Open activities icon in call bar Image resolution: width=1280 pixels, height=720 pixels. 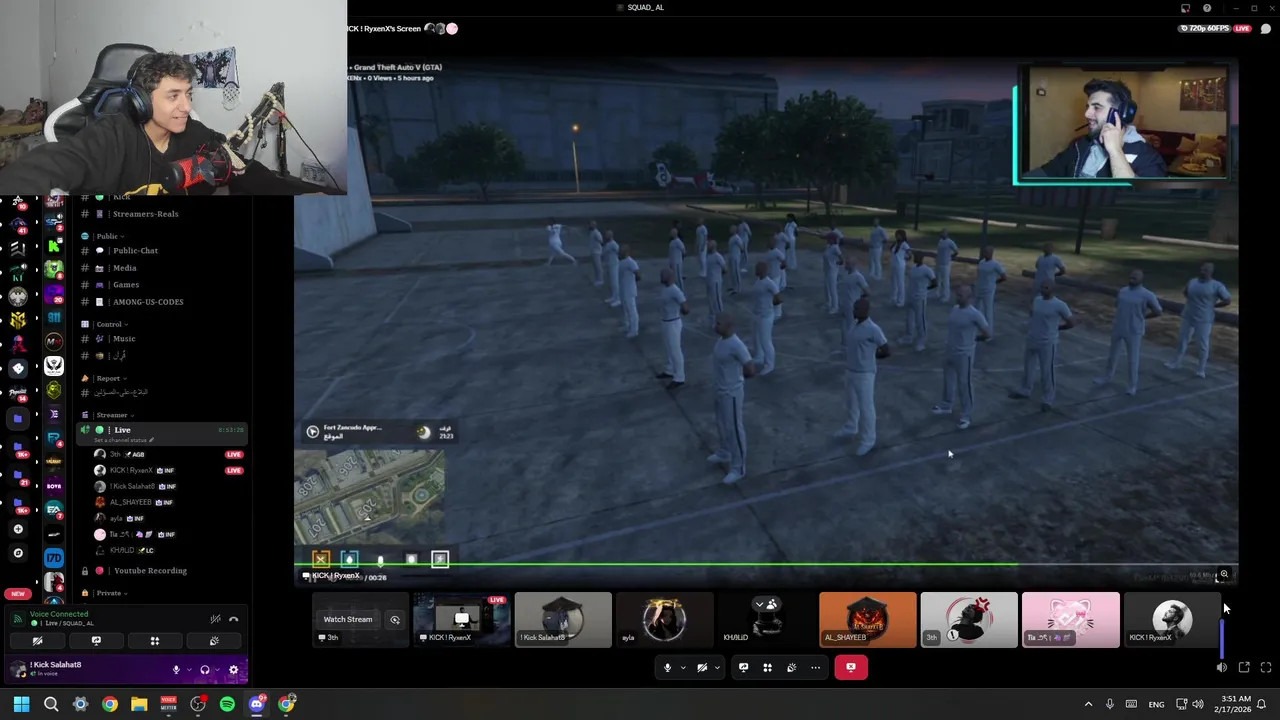tap(767, 668)
